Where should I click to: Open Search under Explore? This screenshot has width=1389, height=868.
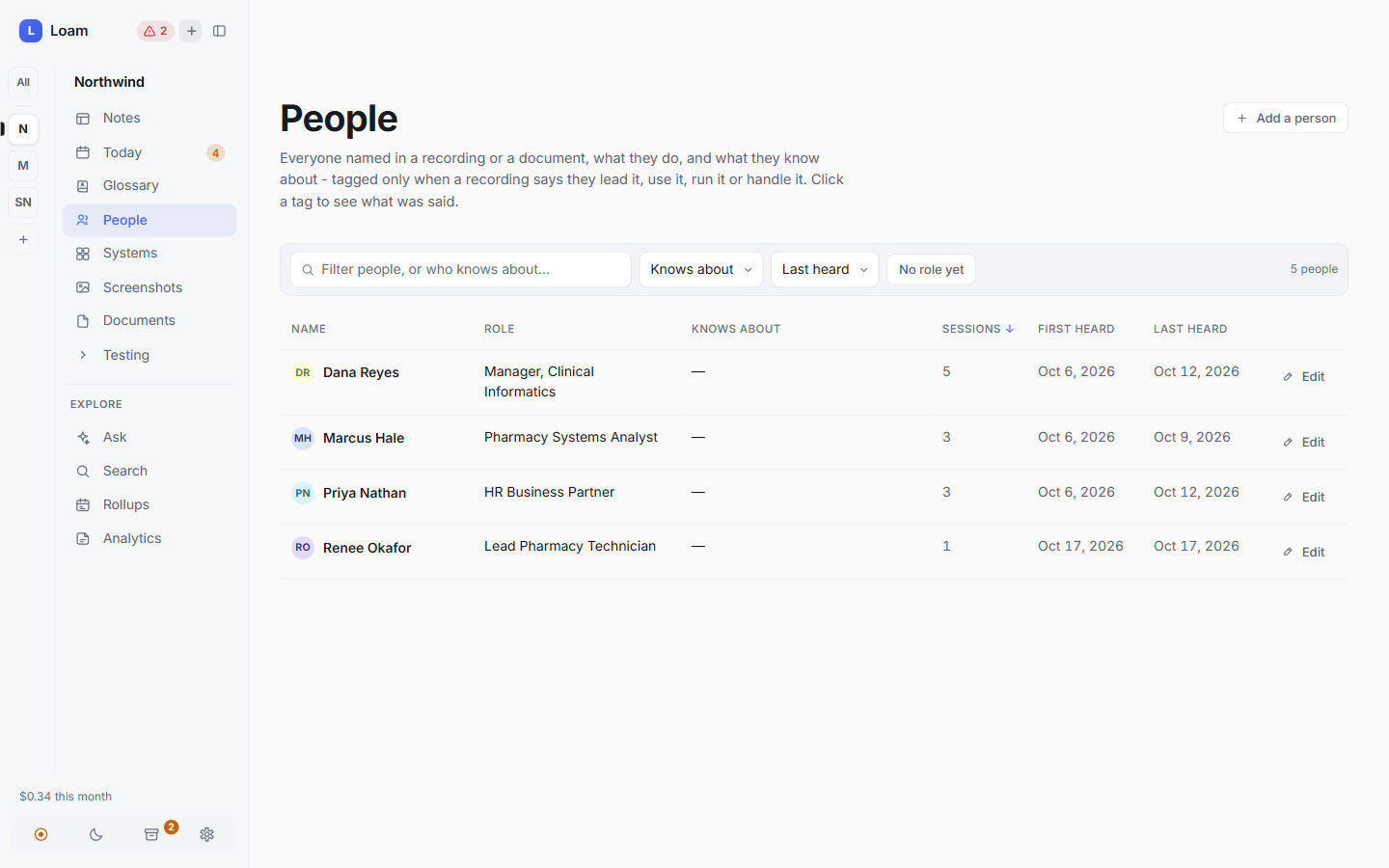[x=150, y=472]
